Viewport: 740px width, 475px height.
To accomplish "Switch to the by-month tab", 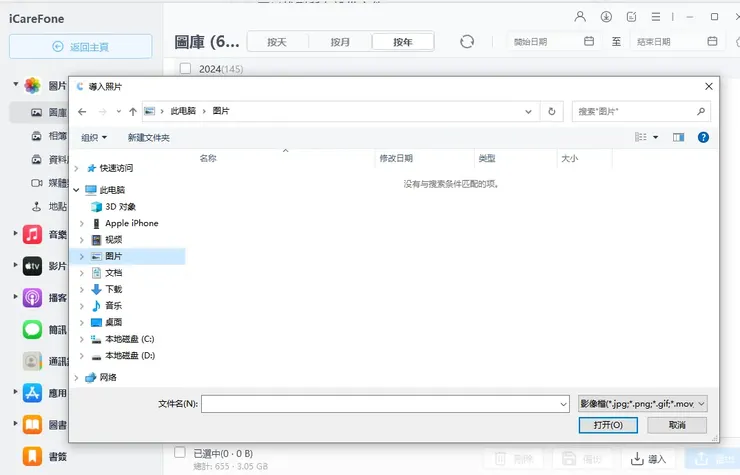I will tap(340, 42).
